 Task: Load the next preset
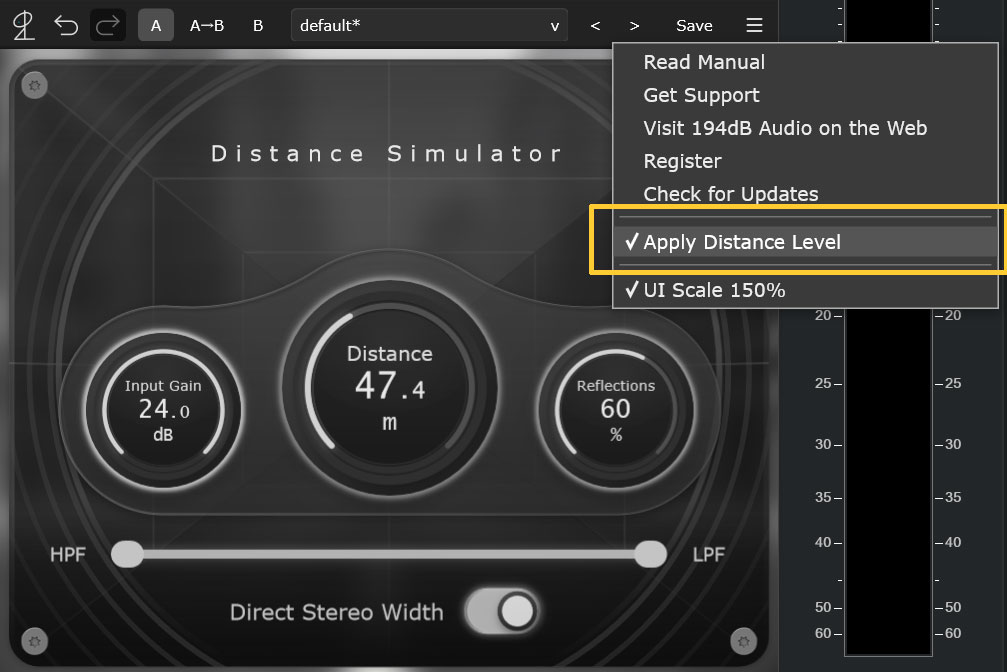pyautogui.click(x=634, y=26)
